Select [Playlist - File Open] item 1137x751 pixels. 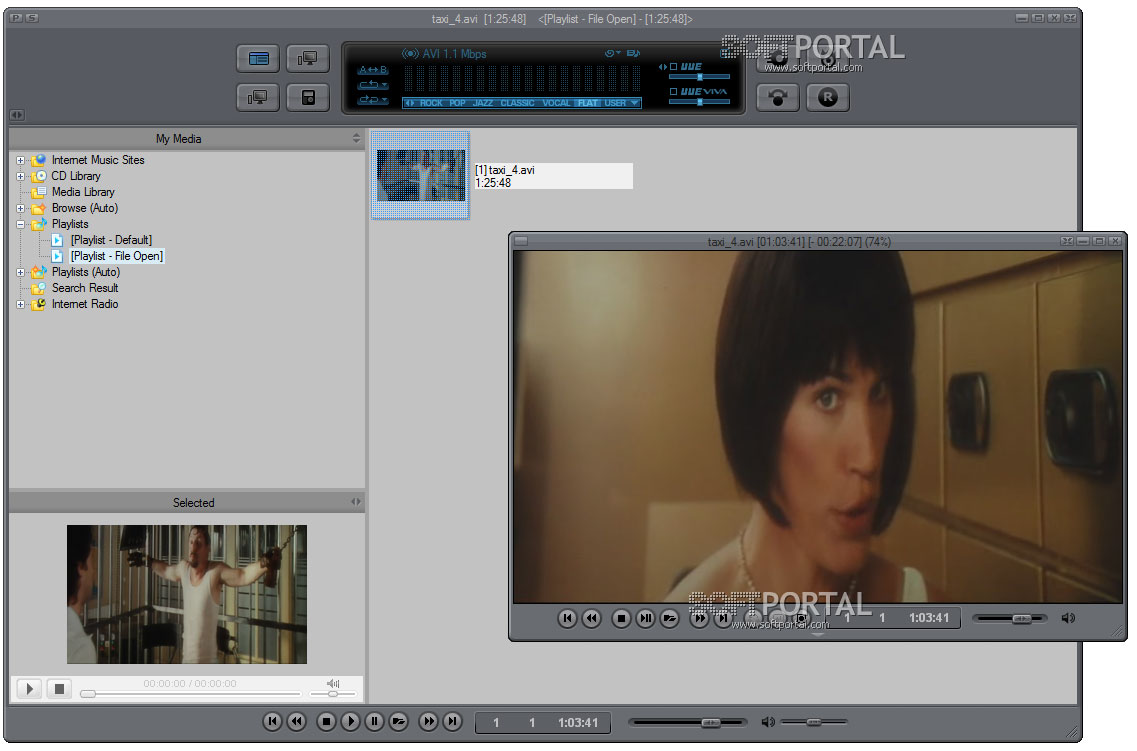point(117,256)
